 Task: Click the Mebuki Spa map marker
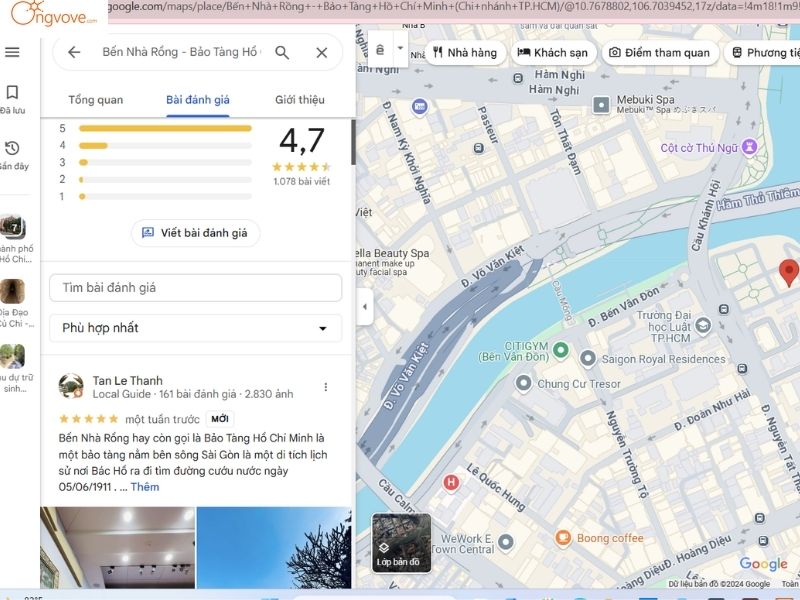(x=601, y=105)
